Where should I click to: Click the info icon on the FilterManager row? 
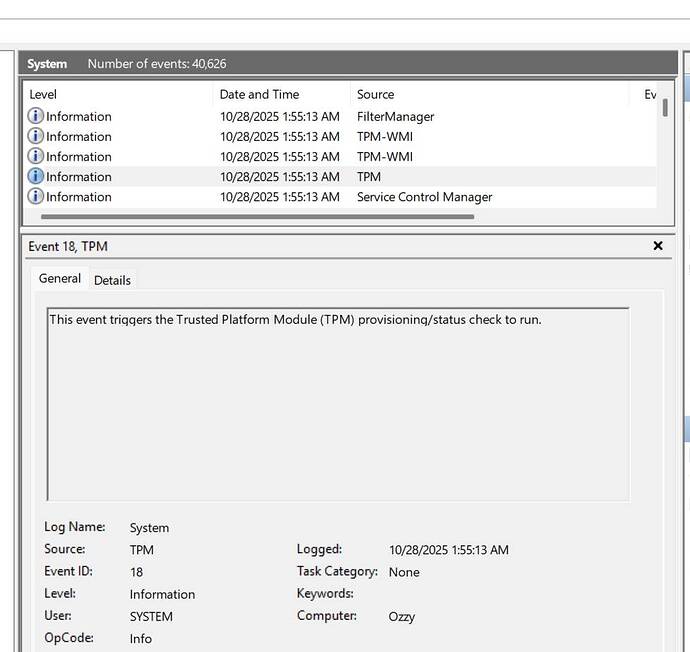36,116
